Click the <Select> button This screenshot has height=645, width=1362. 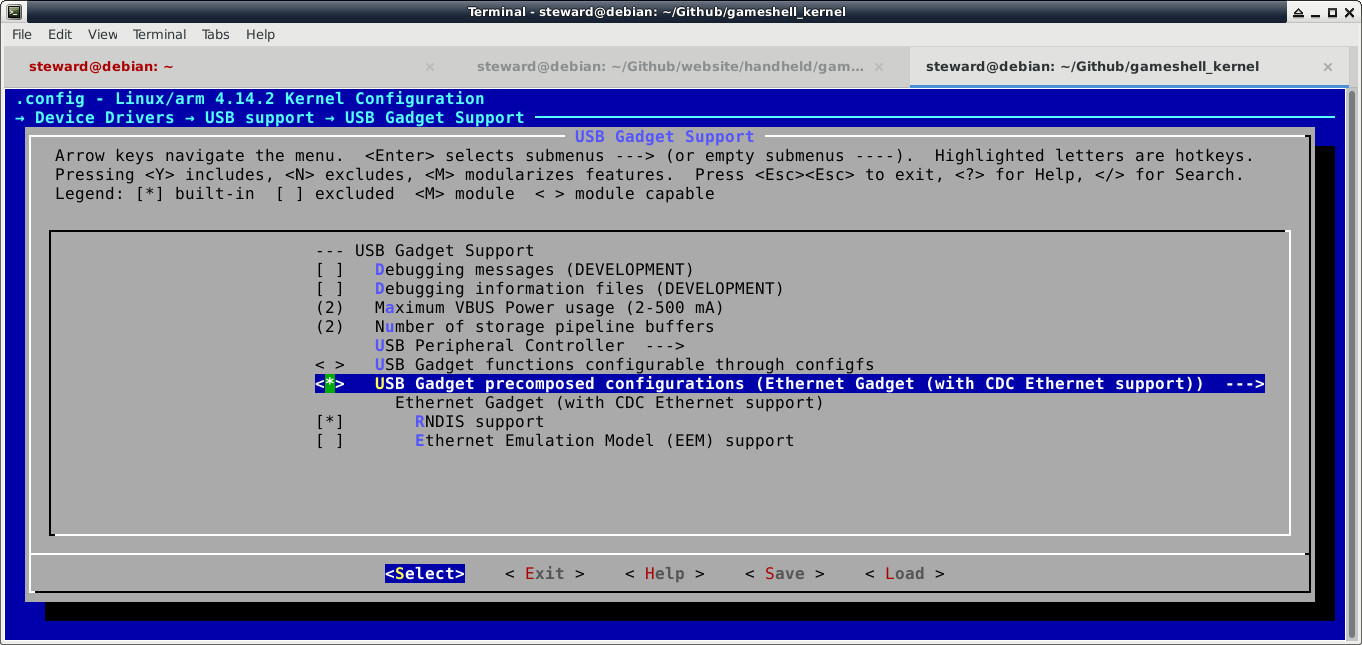pyautogui.click(x=425, y=574)
